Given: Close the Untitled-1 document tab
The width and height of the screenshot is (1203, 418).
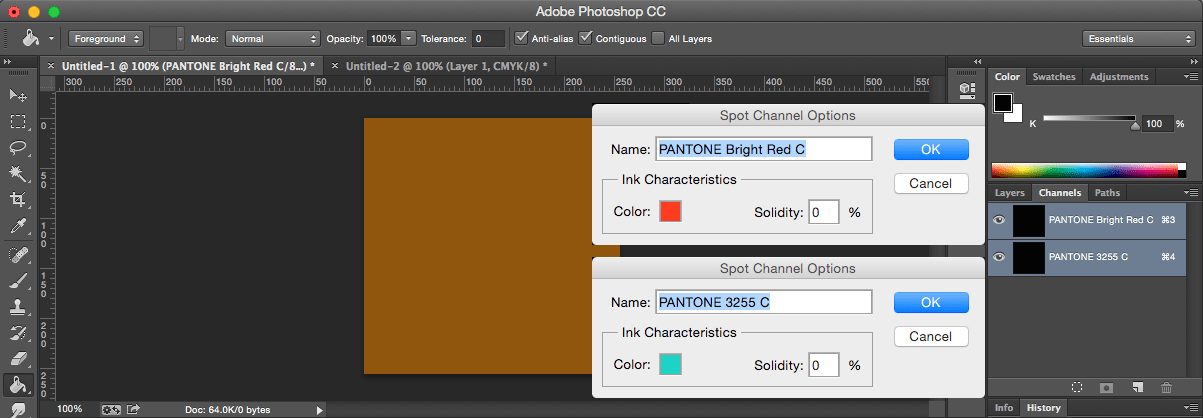Looking at the screenshot, I should tap(51, 65).
